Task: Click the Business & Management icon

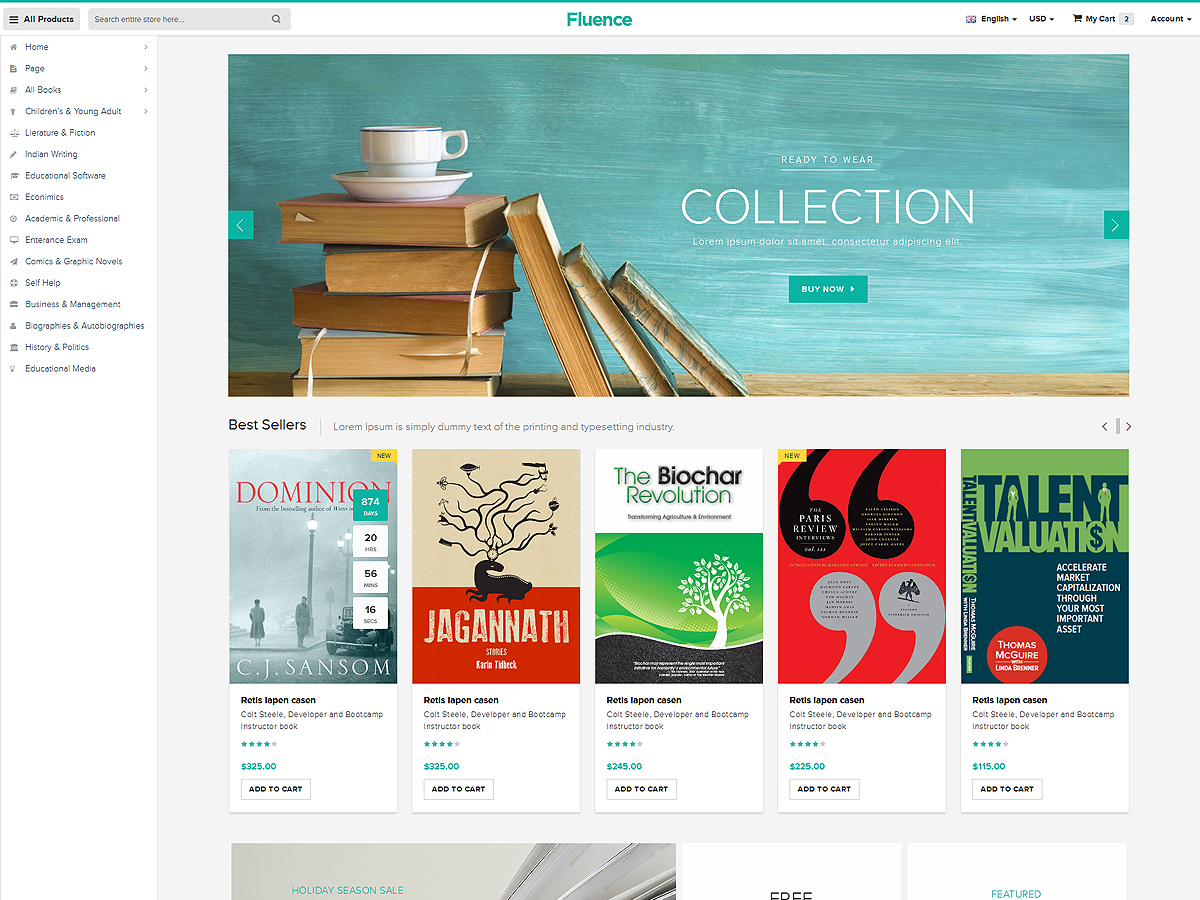Action: point(14,305)
